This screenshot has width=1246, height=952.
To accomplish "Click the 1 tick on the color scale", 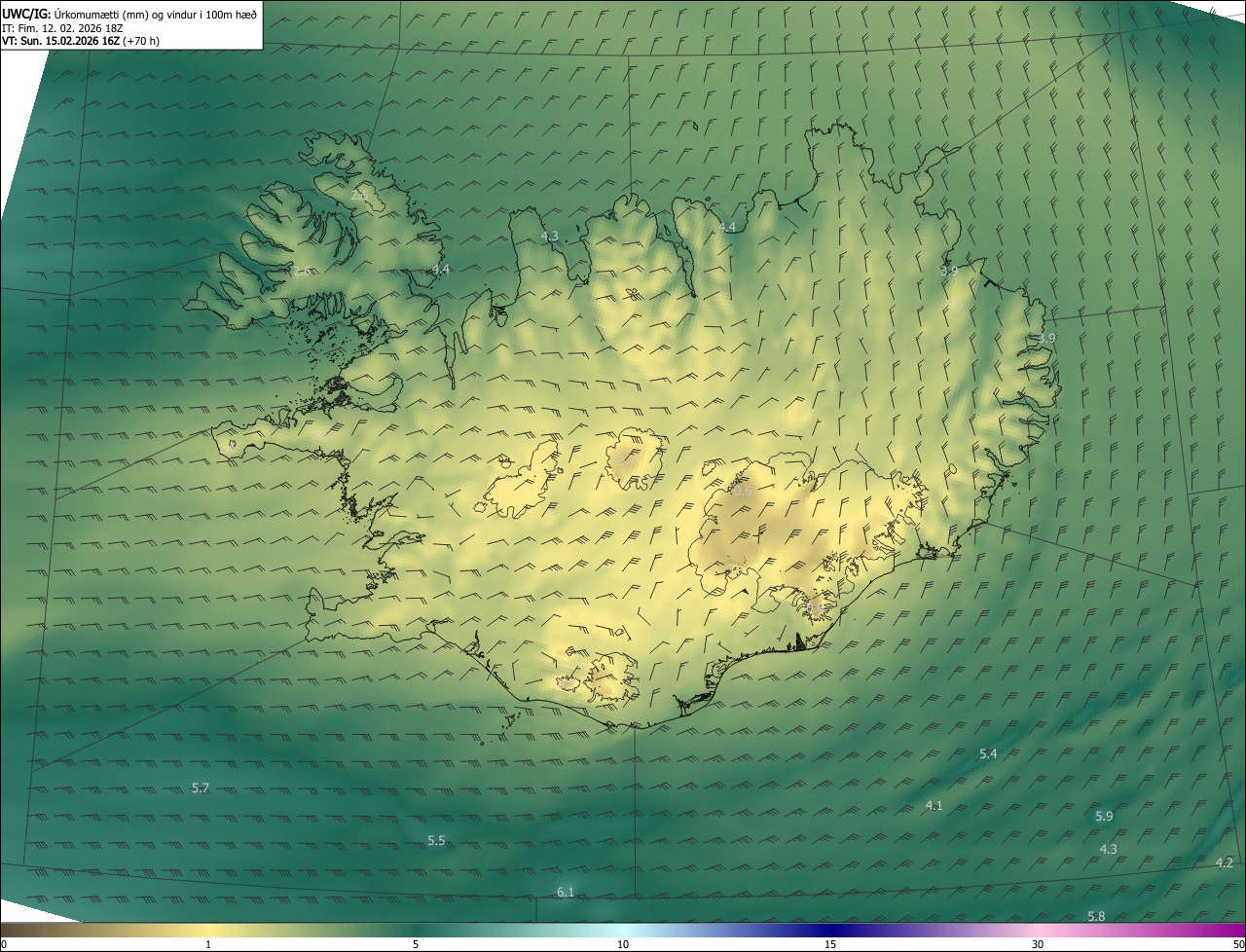I will (x=208, y=944).
